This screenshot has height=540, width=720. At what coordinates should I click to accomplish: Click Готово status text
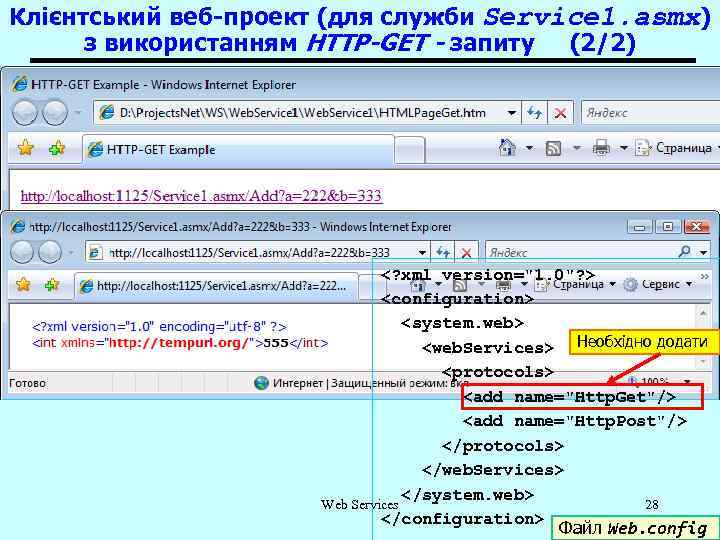click(x=28, y=383)
